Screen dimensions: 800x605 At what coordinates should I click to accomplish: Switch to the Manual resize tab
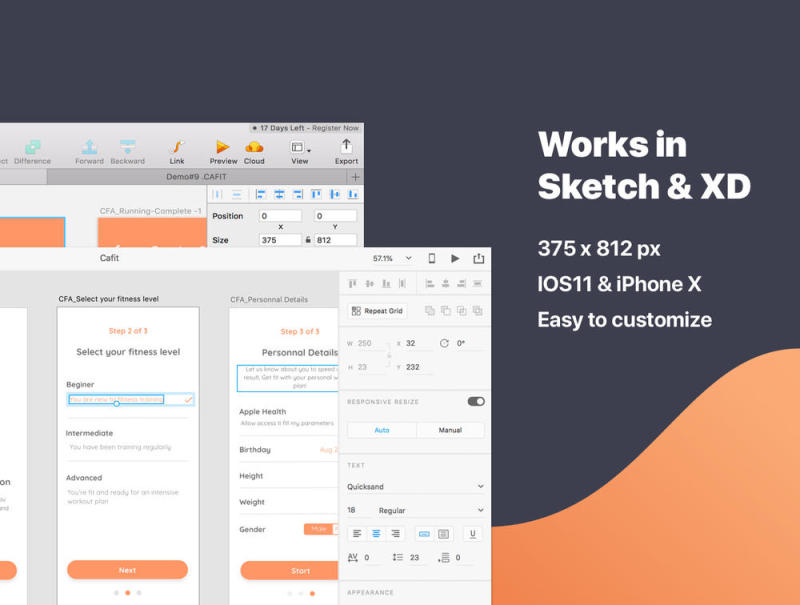[x=449, y=430]
